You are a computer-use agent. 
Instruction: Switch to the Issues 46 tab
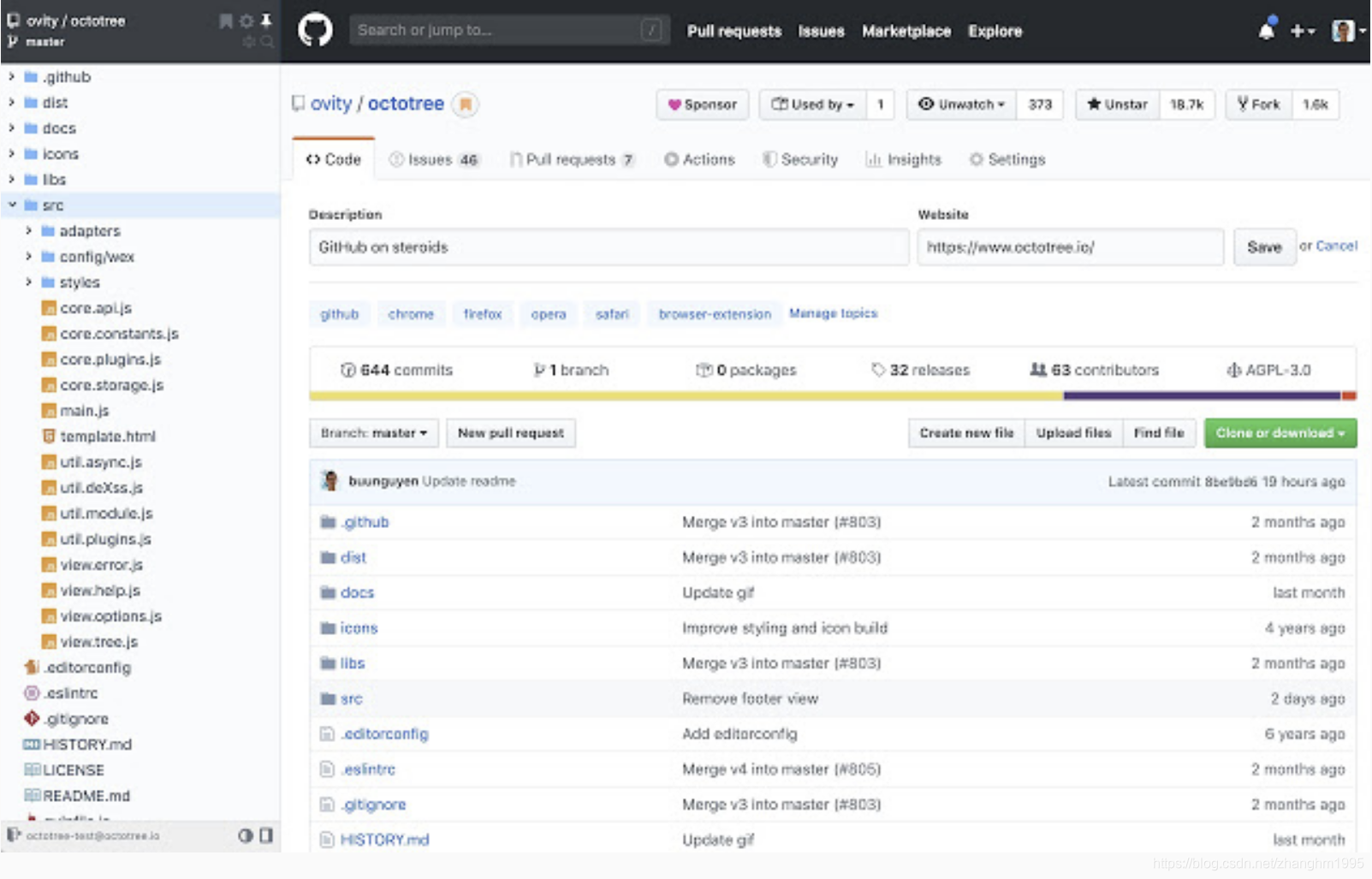tap(435, 159)
